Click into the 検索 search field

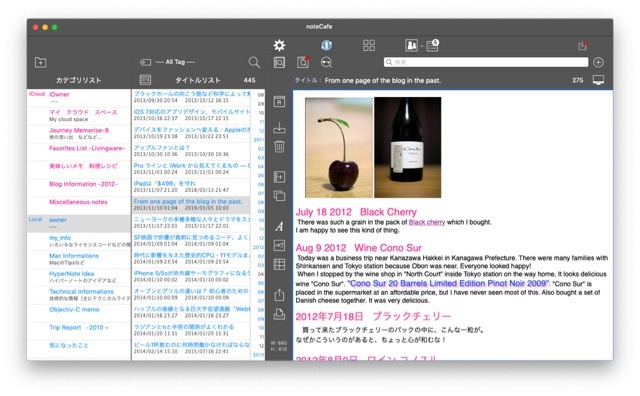(x=486, y=62)
